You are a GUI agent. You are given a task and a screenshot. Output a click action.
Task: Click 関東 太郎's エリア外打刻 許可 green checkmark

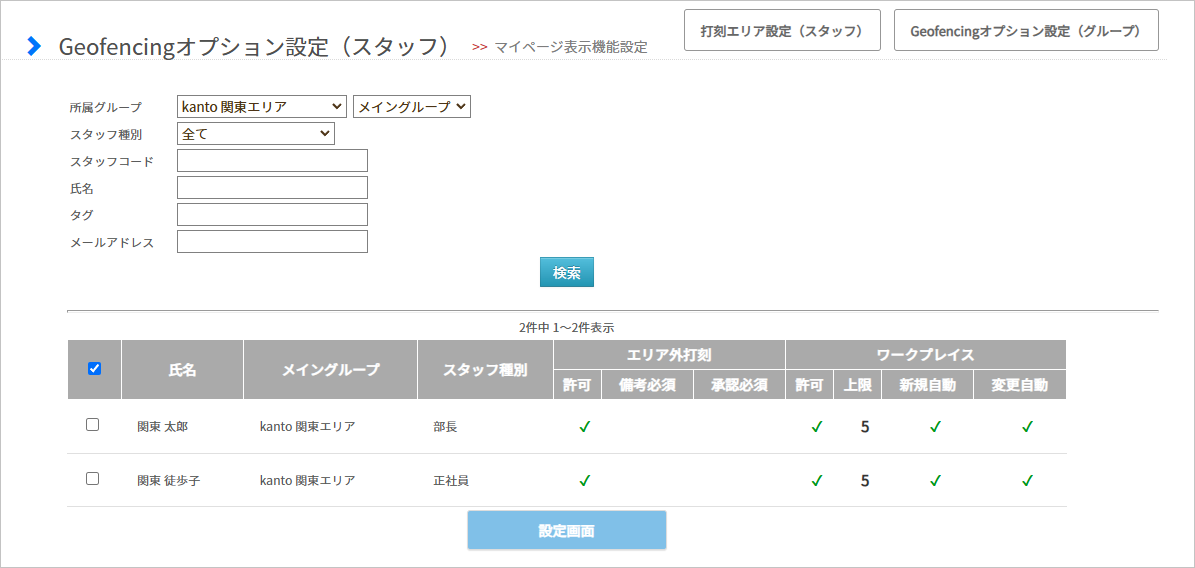[x=585, y=427]
